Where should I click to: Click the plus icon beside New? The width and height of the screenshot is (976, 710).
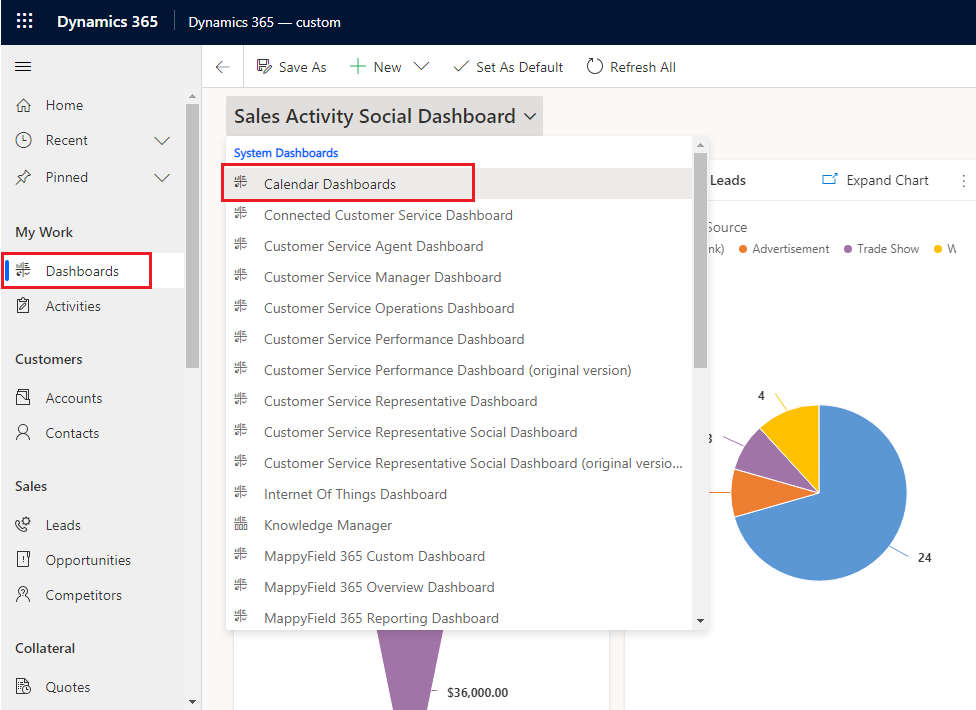[357, 67]
